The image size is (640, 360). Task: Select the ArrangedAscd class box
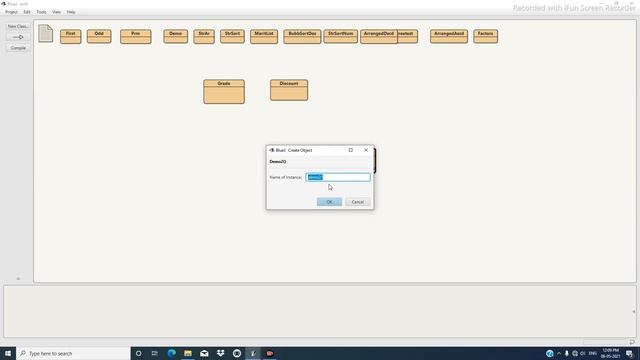449,36
